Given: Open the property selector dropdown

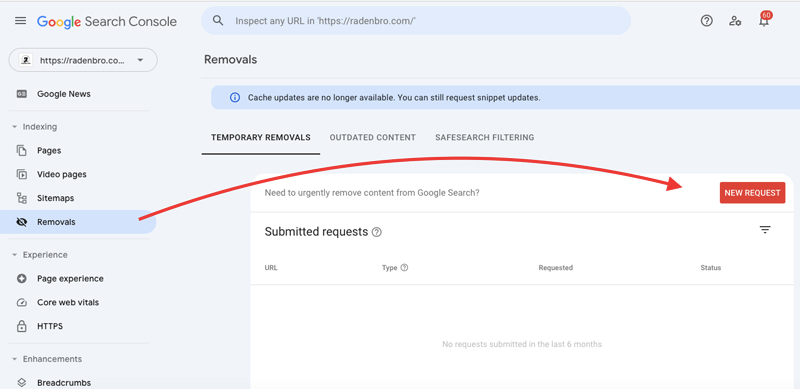Looking at the screenshot, I should tap(83, 60).
